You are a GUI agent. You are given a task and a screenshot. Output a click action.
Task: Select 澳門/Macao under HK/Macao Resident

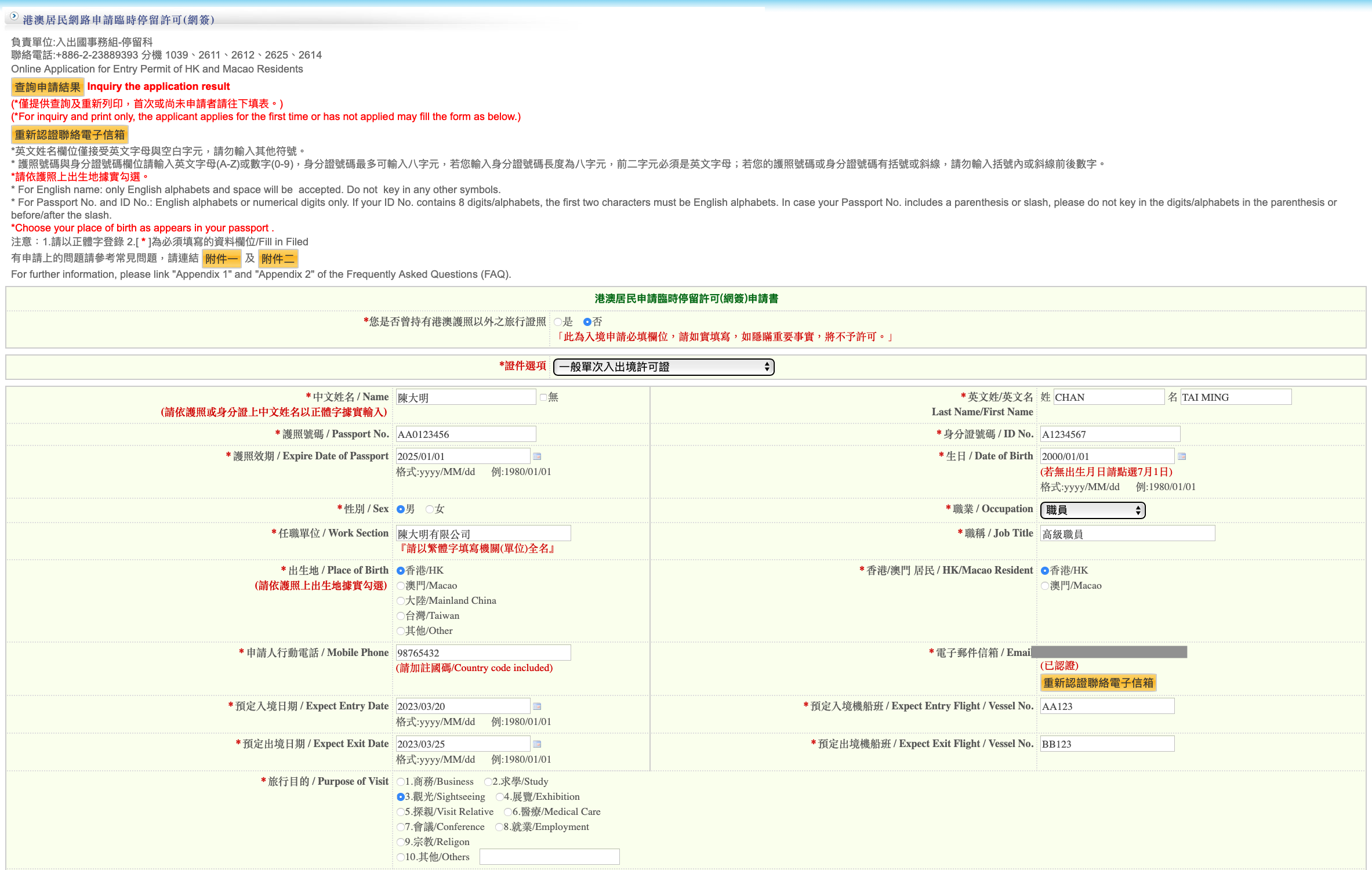coord(1045,586)
